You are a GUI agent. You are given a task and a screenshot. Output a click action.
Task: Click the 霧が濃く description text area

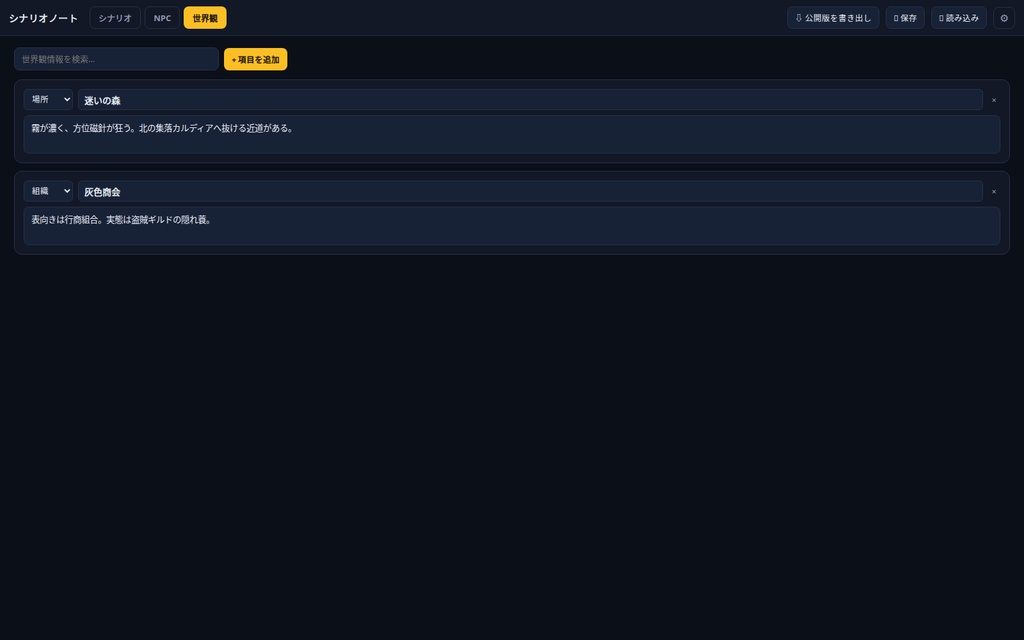[511, 135]
